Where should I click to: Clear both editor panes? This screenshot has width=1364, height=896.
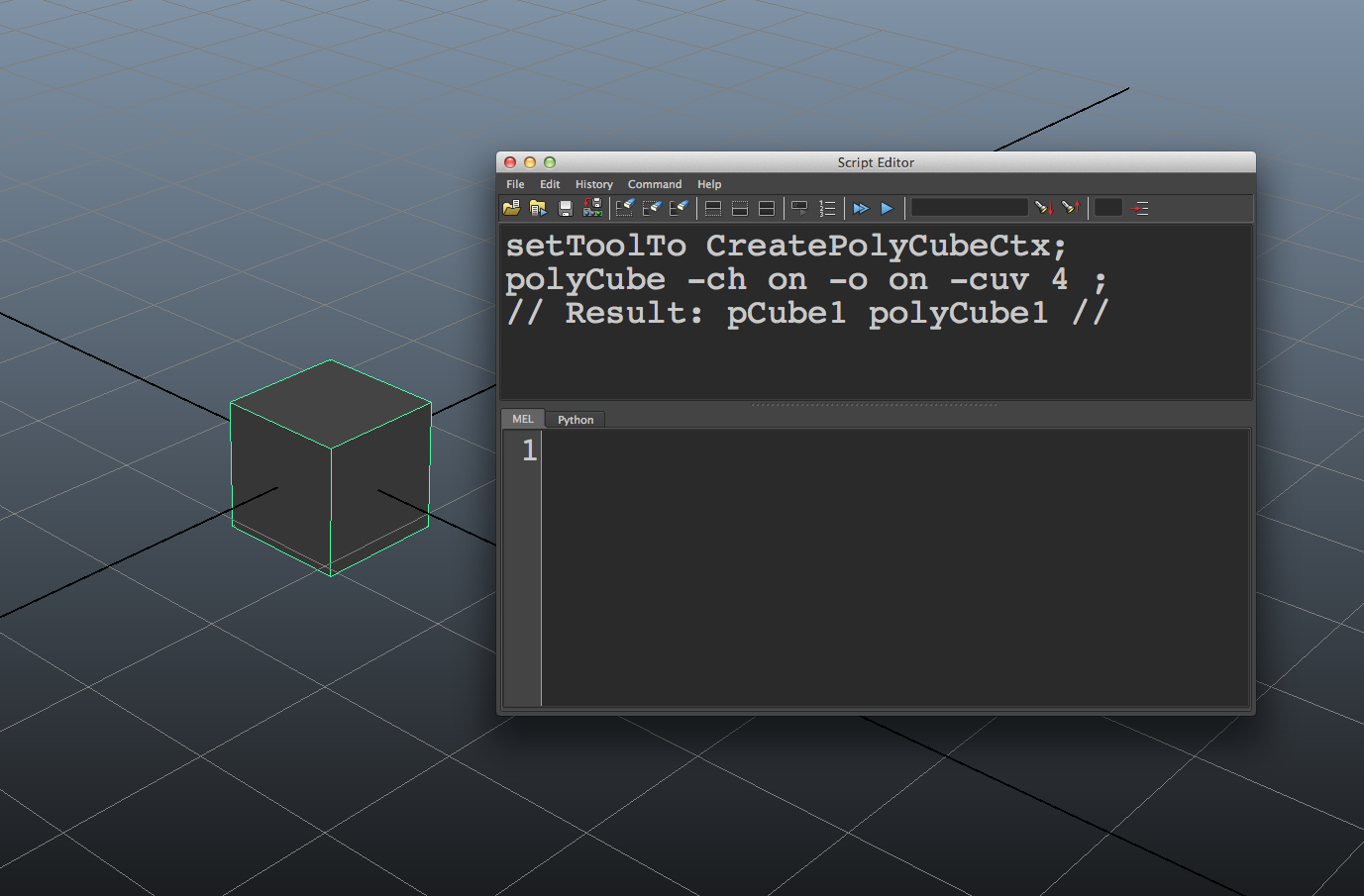click(679, 207)
